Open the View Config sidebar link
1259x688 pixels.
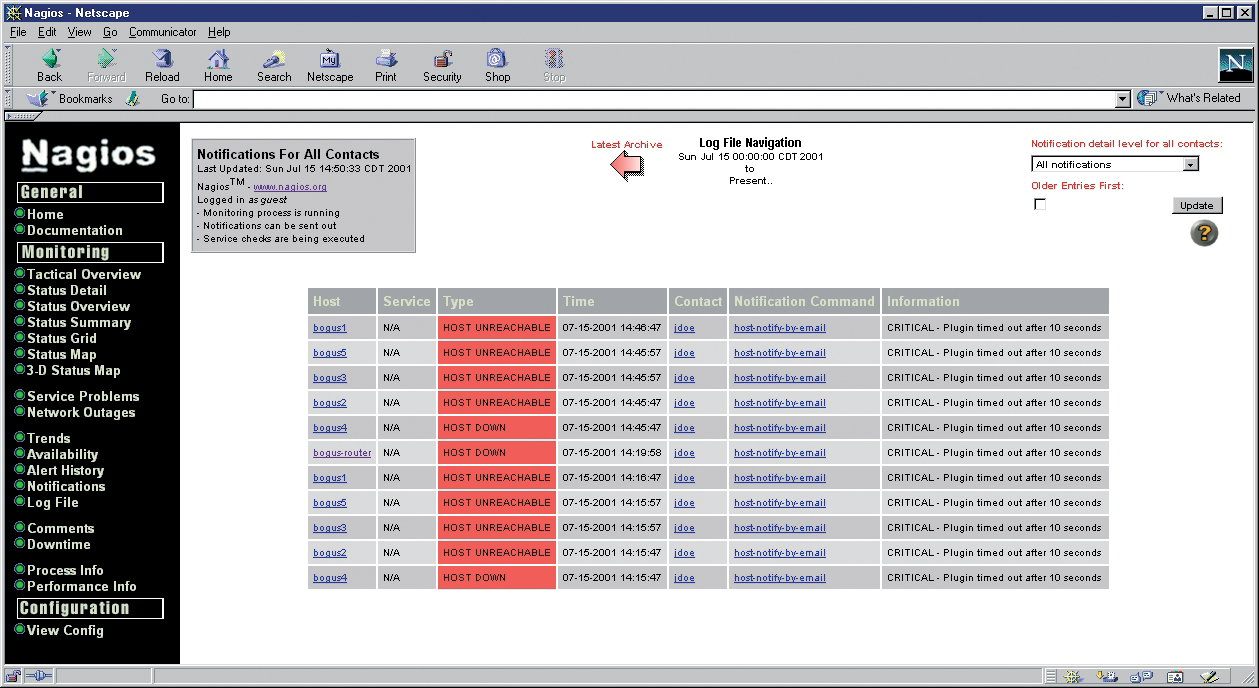tap(65, 630)
